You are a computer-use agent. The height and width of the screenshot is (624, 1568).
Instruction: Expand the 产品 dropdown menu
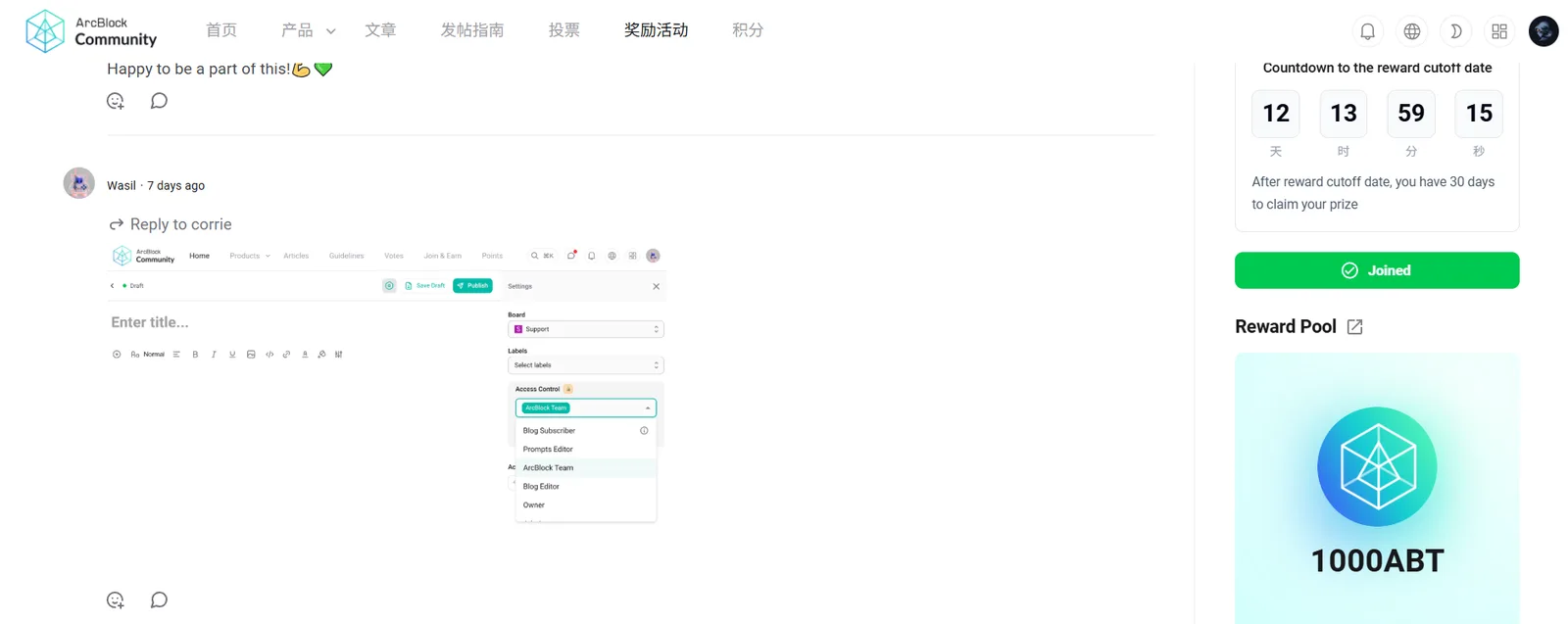pos(308,30)
